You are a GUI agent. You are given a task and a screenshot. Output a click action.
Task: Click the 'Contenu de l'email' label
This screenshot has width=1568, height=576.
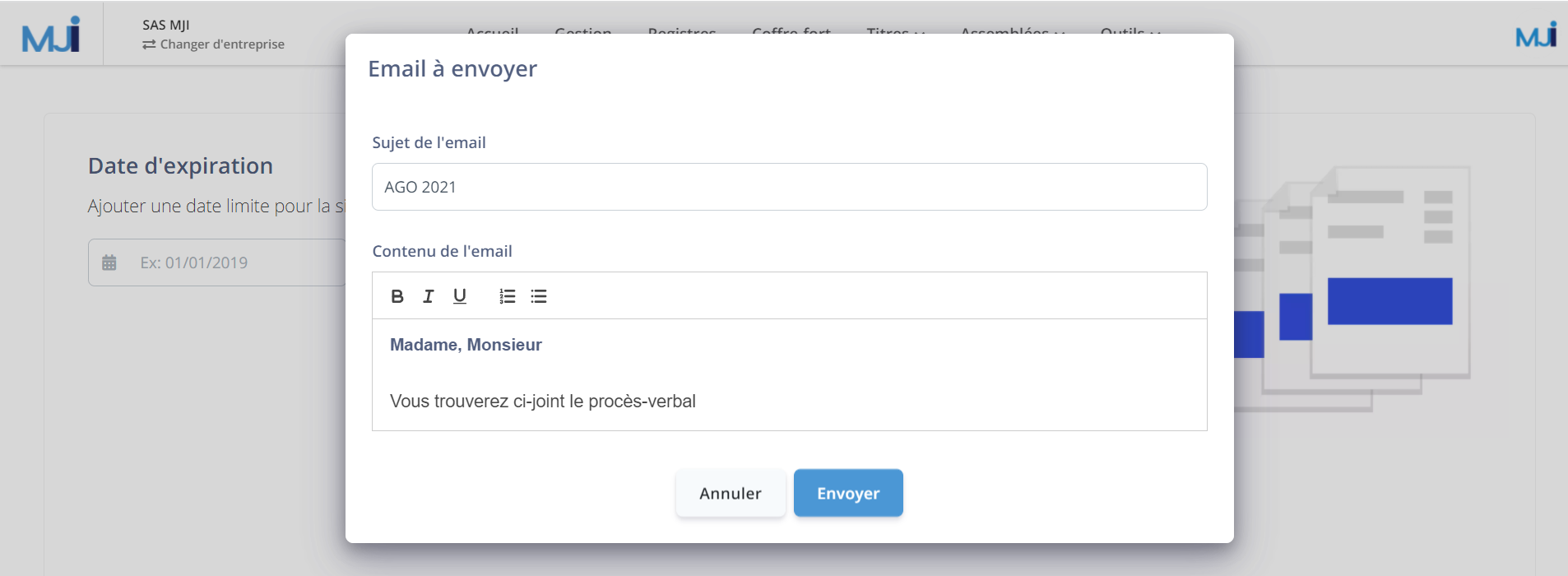[443, 251]
